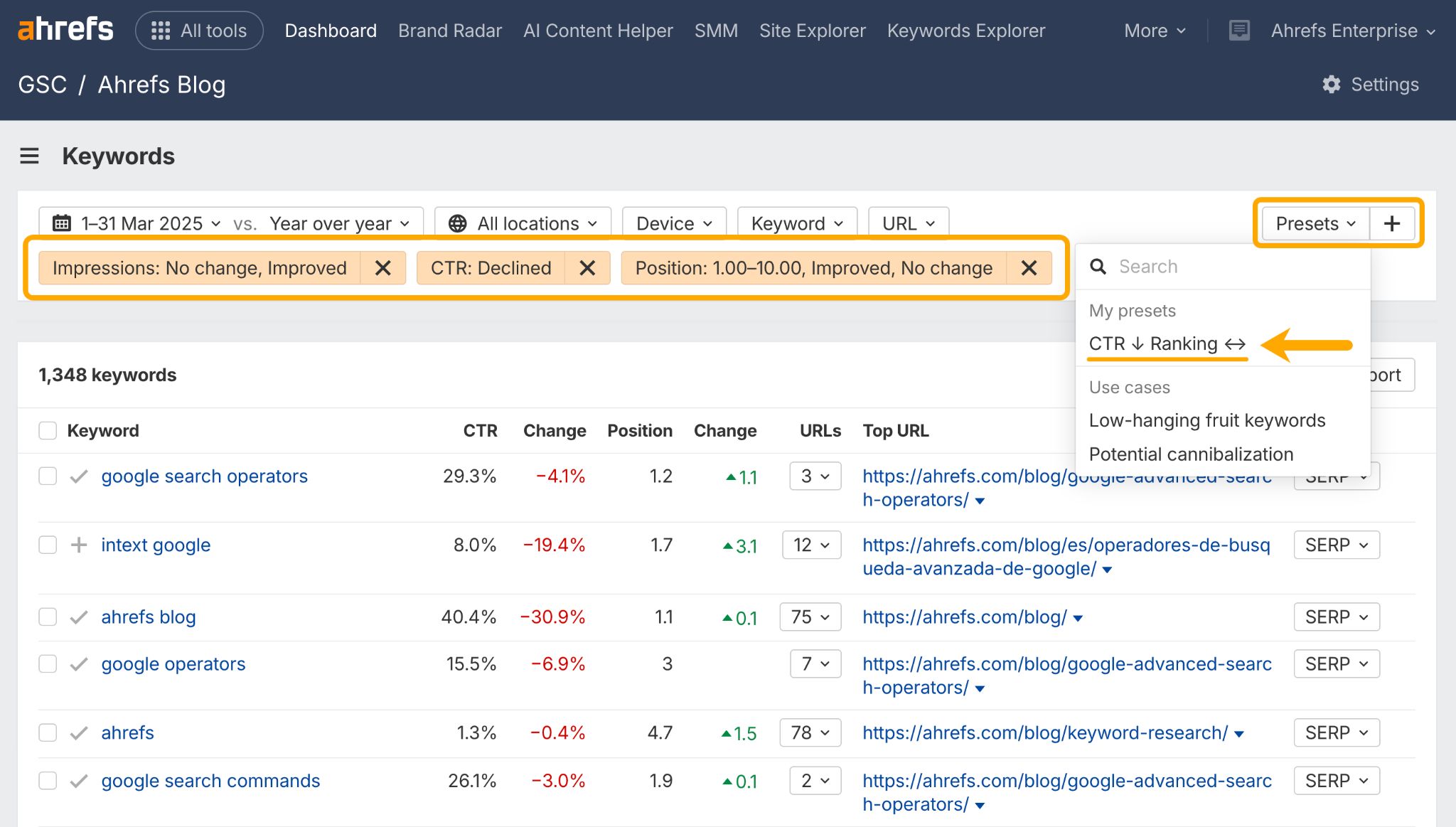Screen dimensions: 1456x827
Task: Open the All tools launcher
Action: 199,30
